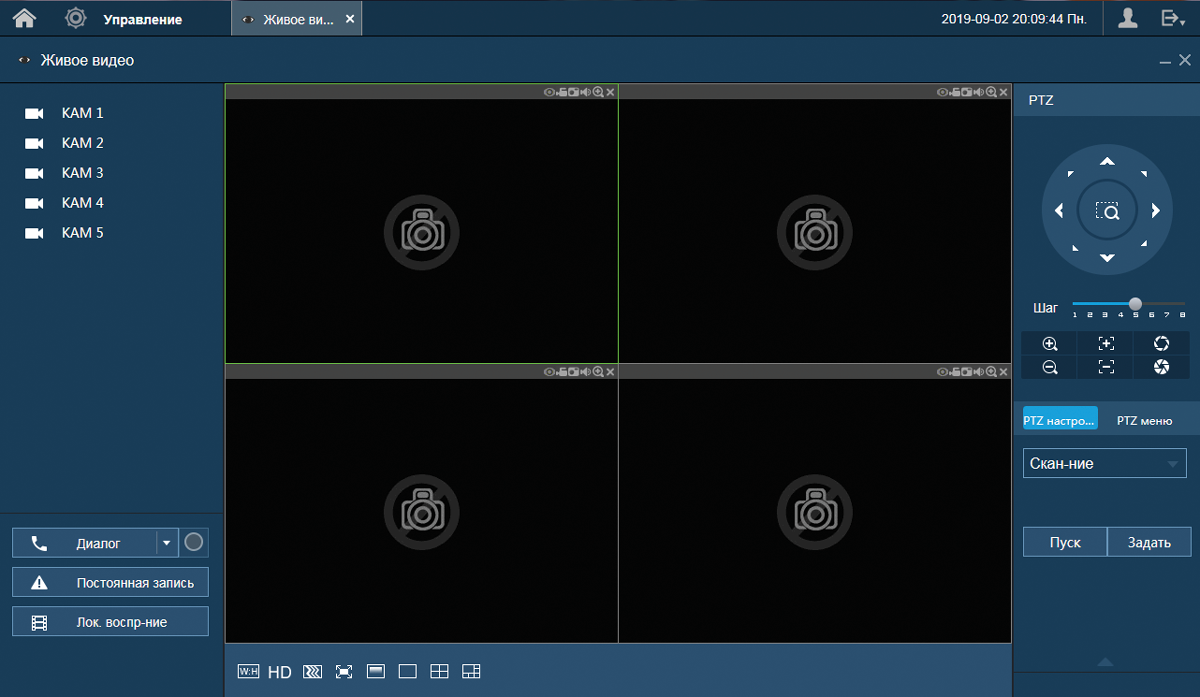Switch to the PTZ меню tab
The image size is (1200, 697).
click(x=1144, y=421)
